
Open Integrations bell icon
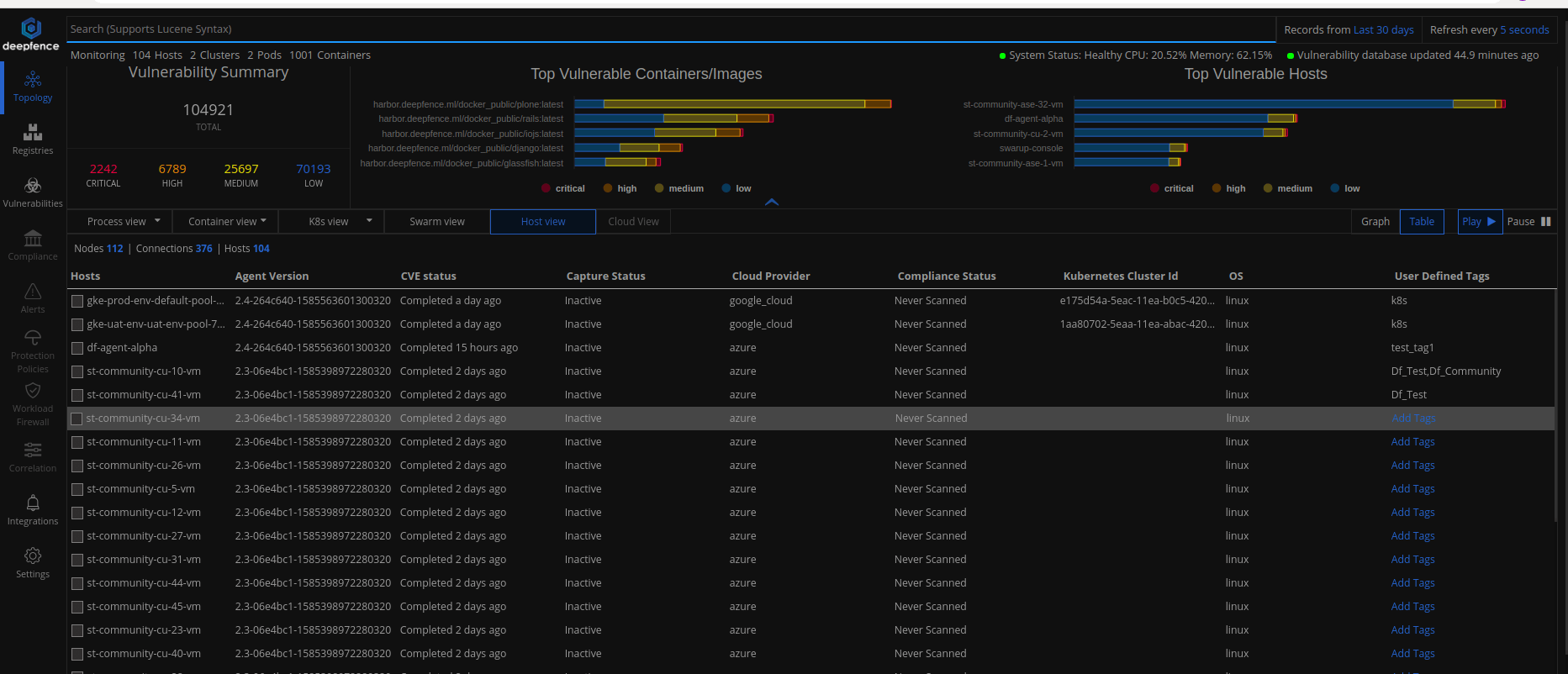coord(33,503)
